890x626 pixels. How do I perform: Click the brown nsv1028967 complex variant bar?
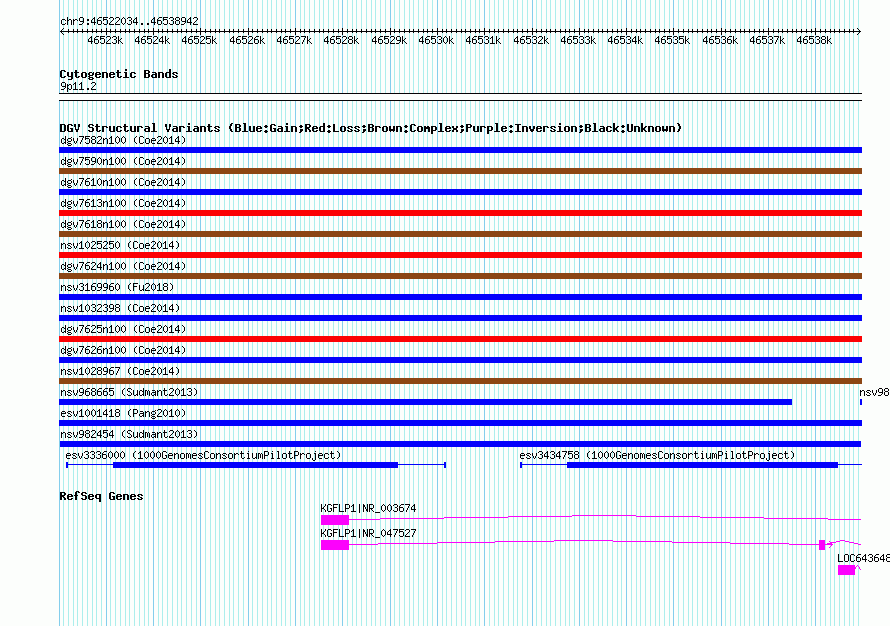click(460, 381)
